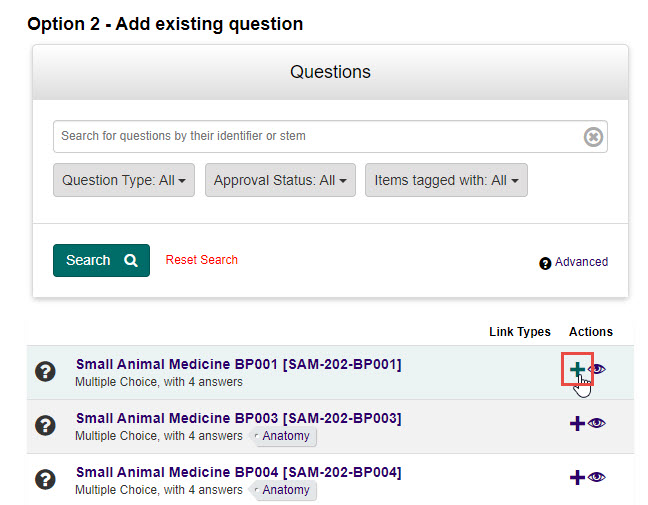Click plus icon for Small Animal Medicine BP001
Viewport: 648px width, 505px height.
577,369
